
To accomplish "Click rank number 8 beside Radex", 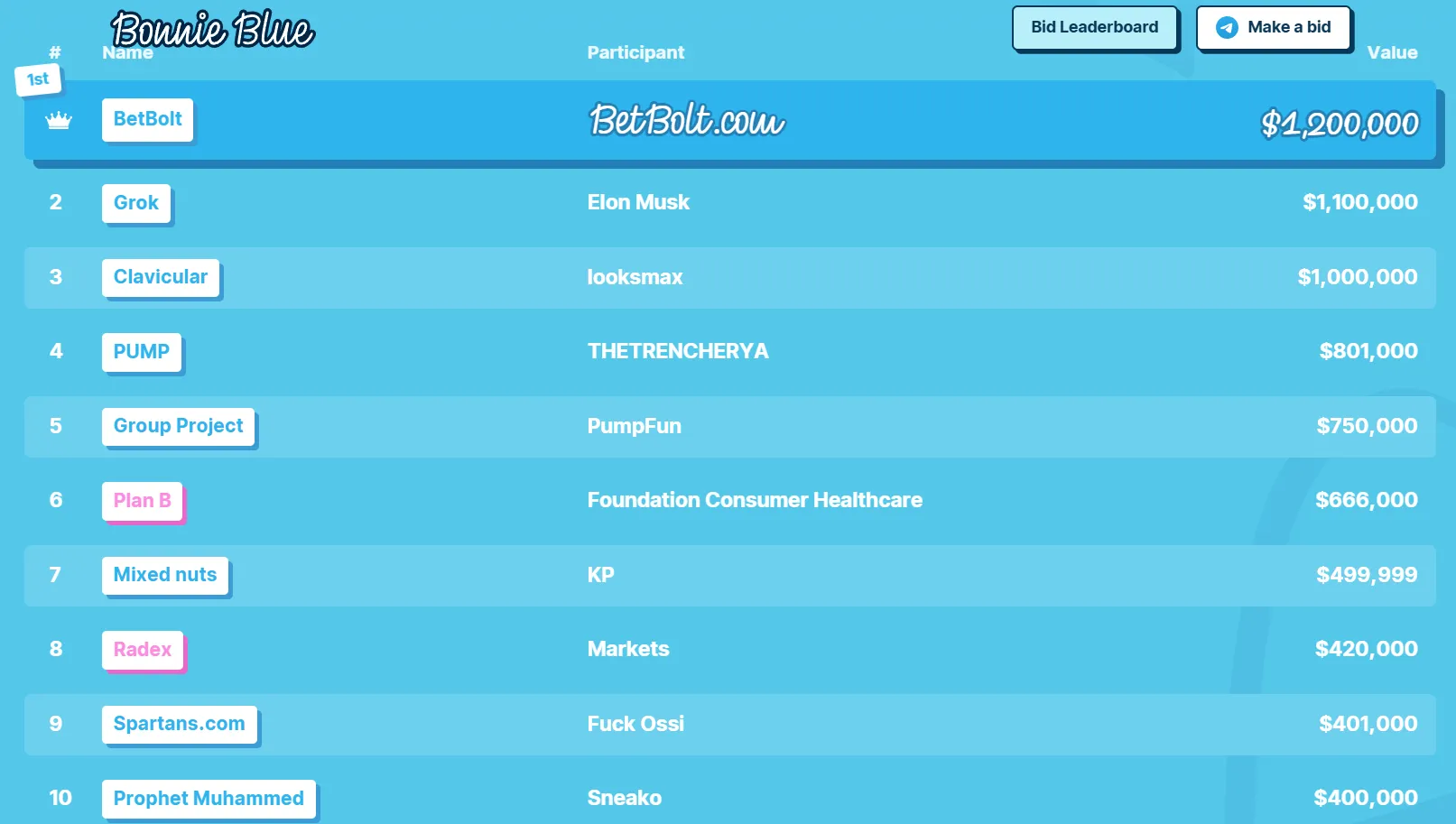I will 56,649.
